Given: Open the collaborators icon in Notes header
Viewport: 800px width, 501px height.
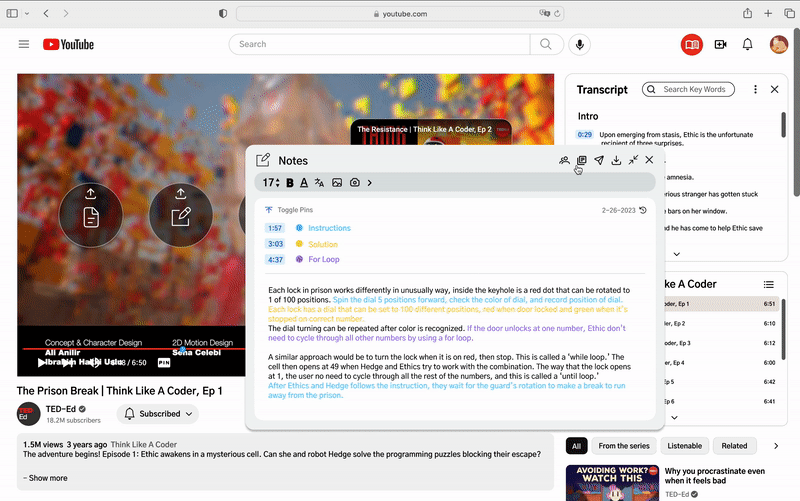Looking at the screenshot, I should tap(564, 160).
